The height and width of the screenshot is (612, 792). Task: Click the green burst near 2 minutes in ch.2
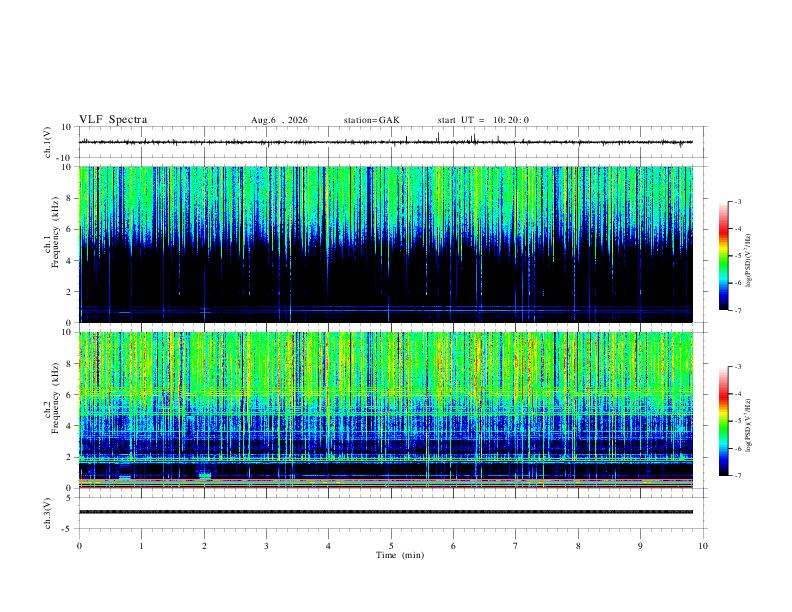pos(205,476)
